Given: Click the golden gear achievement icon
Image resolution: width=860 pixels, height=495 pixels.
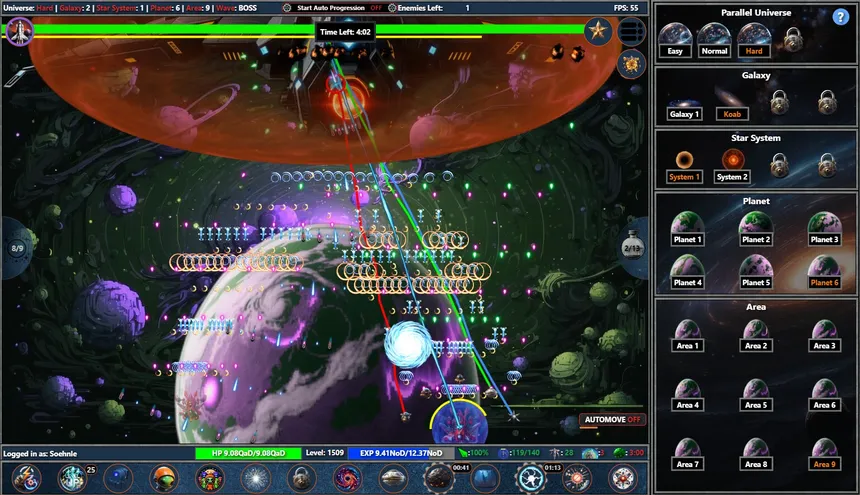Looking at the screenshot, I should click(631, 64).
